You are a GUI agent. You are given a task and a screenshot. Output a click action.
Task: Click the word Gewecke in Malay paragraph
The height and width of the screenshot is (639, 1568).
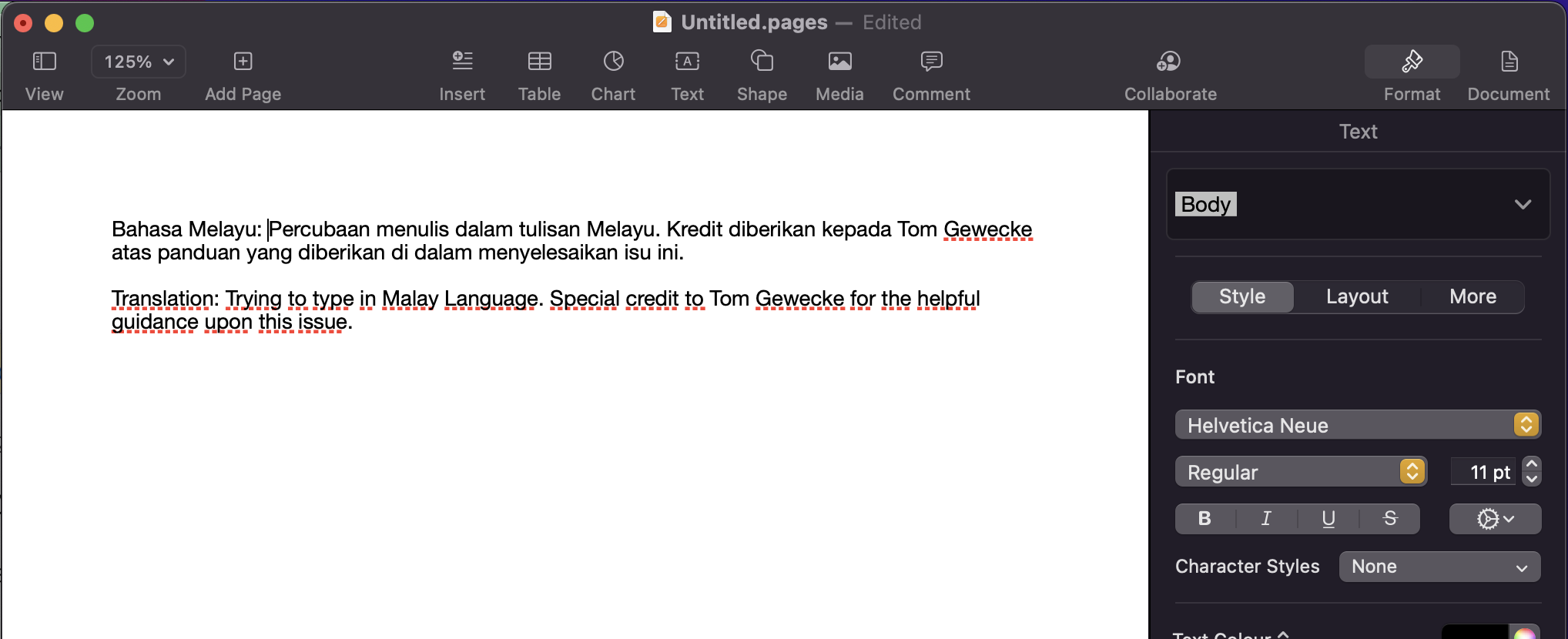pos(987,229)
